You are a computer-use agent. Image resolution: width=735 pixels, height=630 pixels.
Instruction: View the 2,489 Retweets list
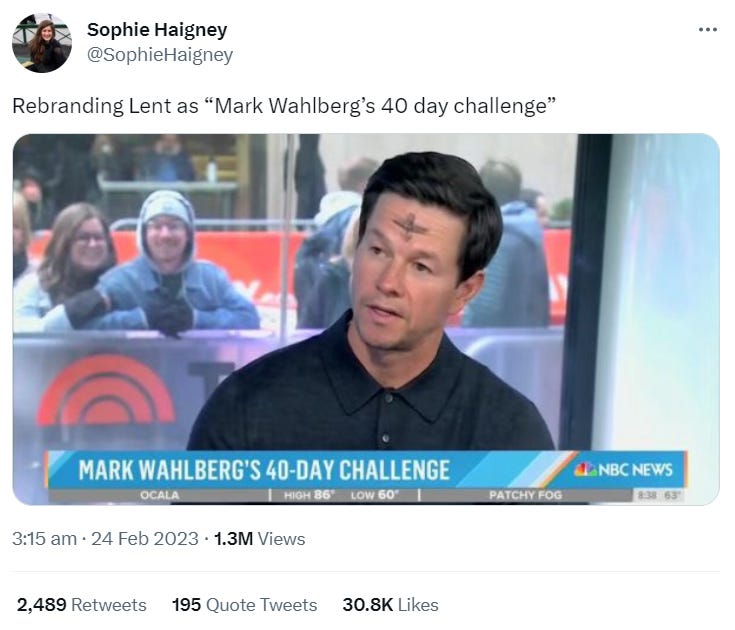tap(82, 605)
